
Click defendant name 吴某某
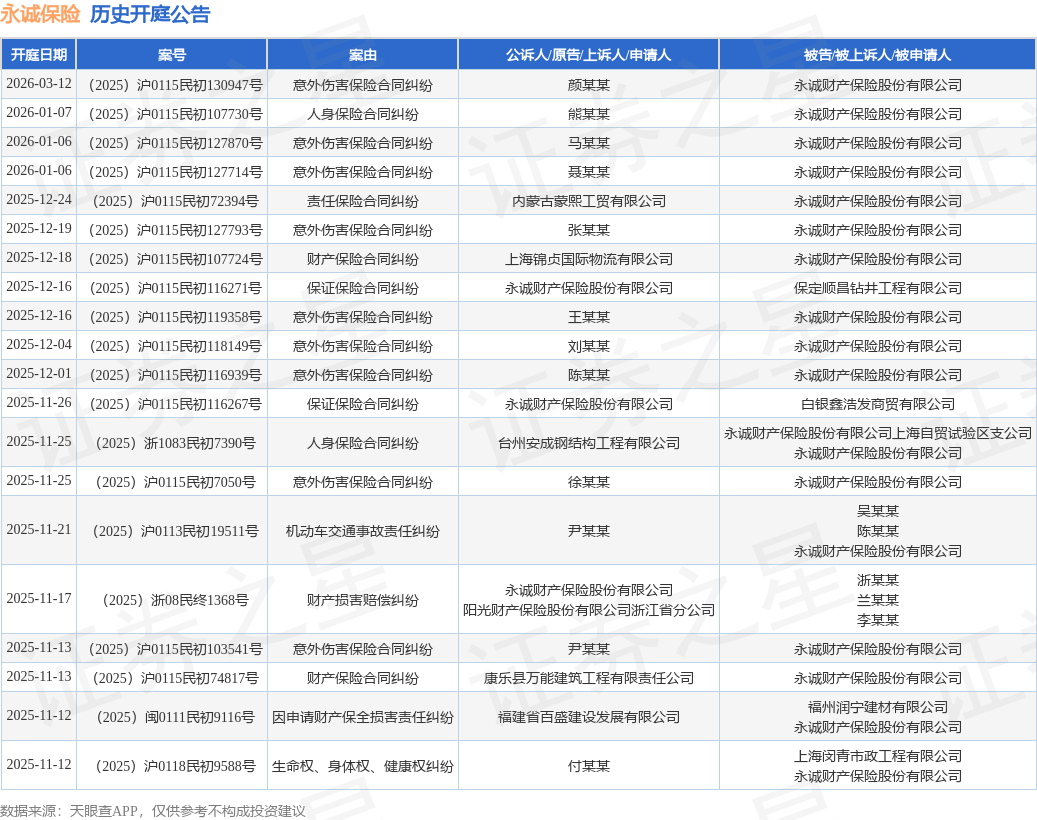(878, 512)
